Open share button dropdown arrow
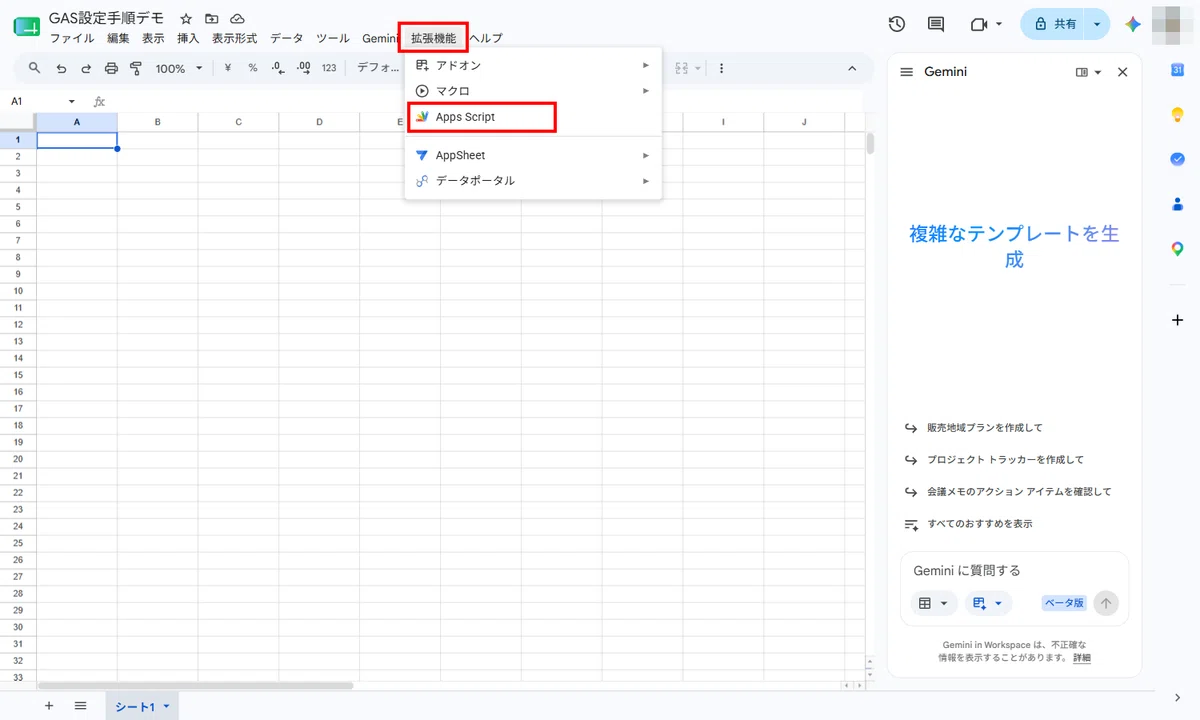 click(x=1098, y=24)
